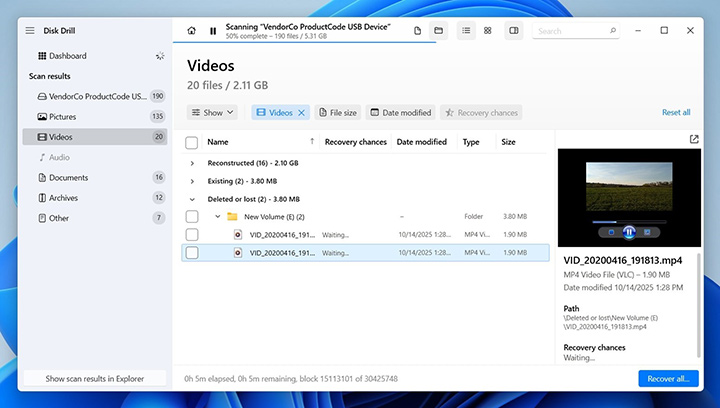Click Reset all filters link

click(676, 112)
